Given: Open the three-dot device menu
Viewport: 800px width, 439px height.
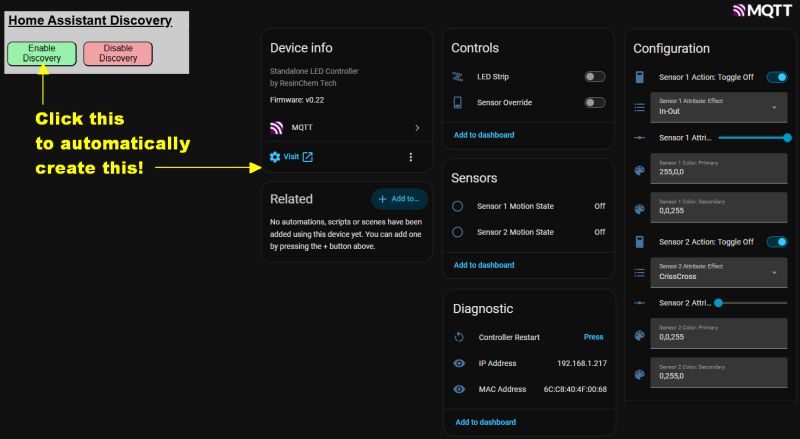Looking at the screenshot, I should coord(411,157).
